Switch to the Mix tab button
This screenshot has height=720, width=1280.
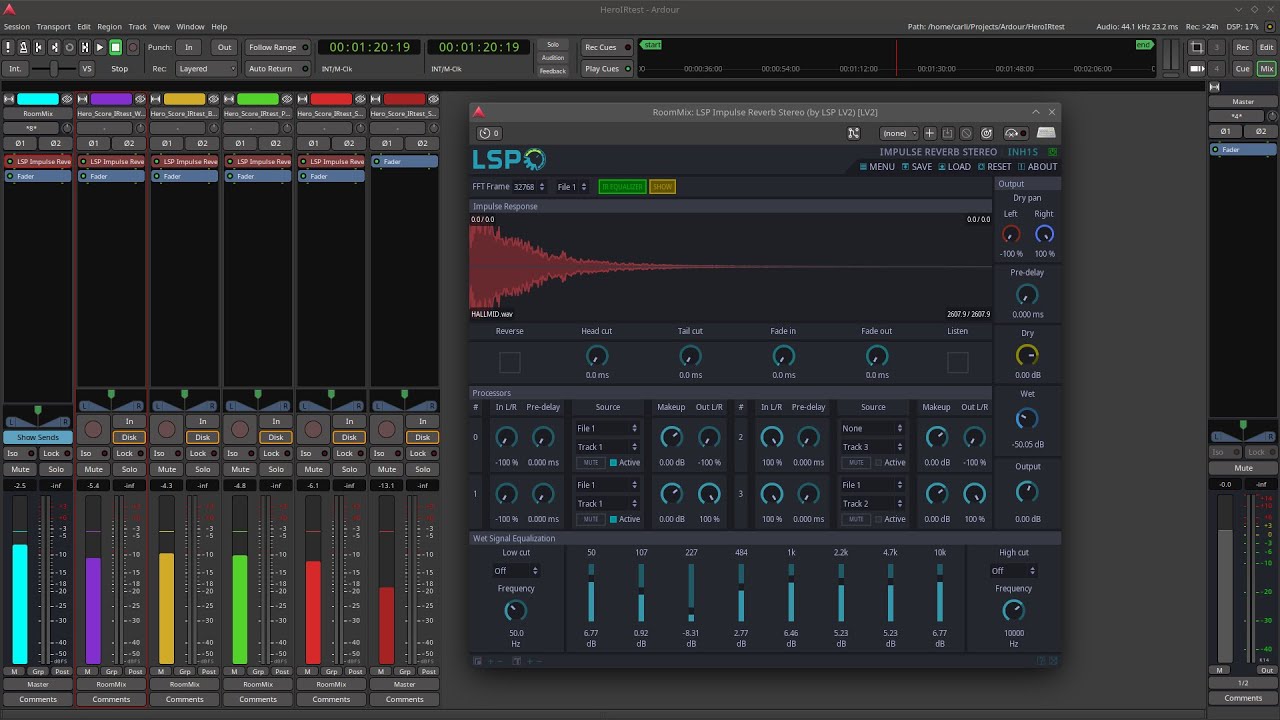1267,69
